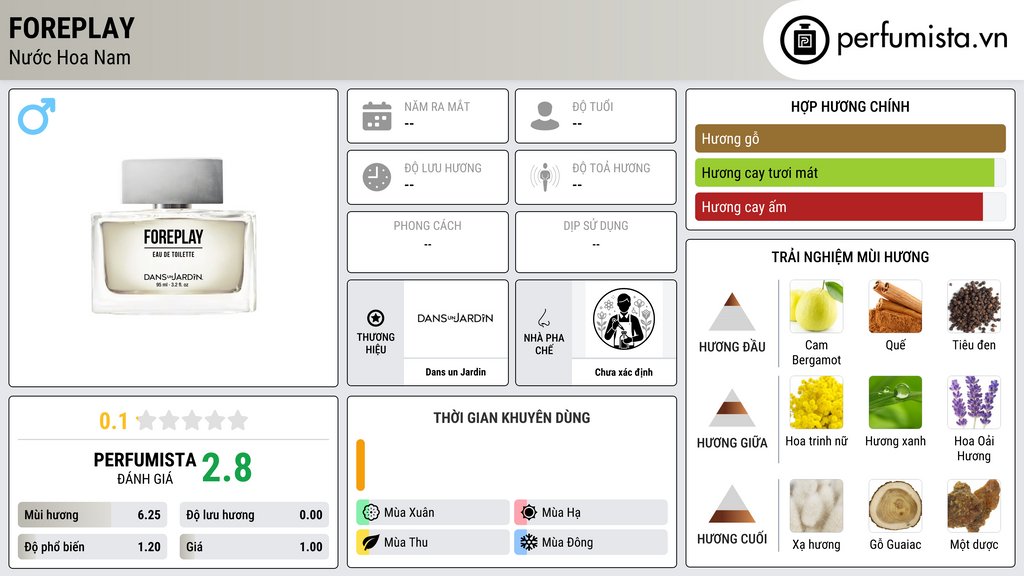This screenshot has width=1024, height=576.
Task: Click the Dịp Sử Dụng box
Action: pos(596,242)
